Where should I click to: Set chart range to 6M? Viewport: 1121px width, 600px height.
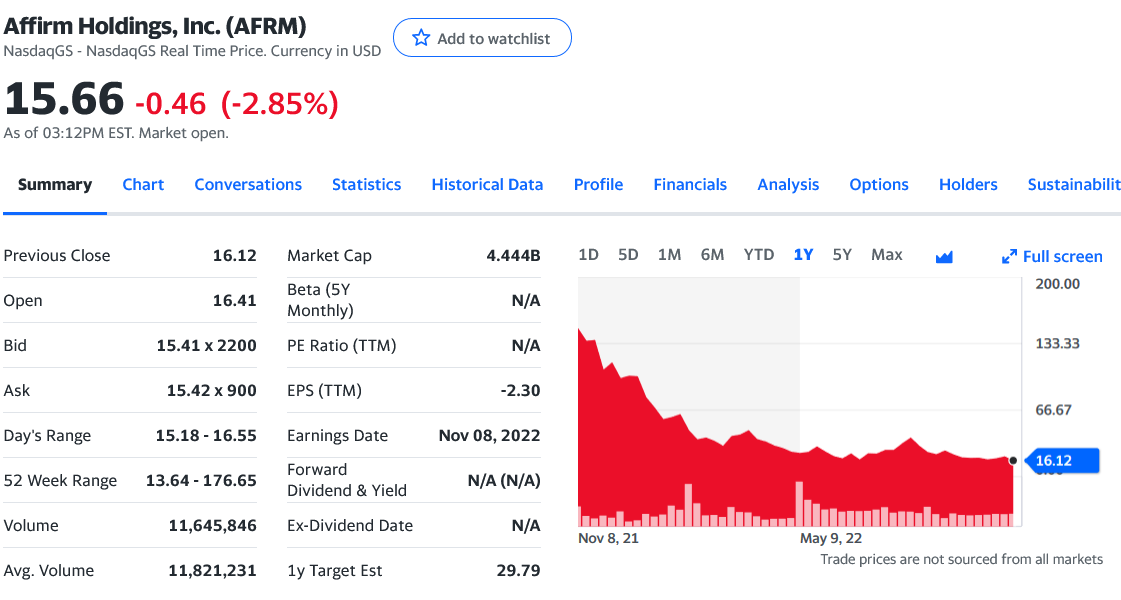(712, 255)
